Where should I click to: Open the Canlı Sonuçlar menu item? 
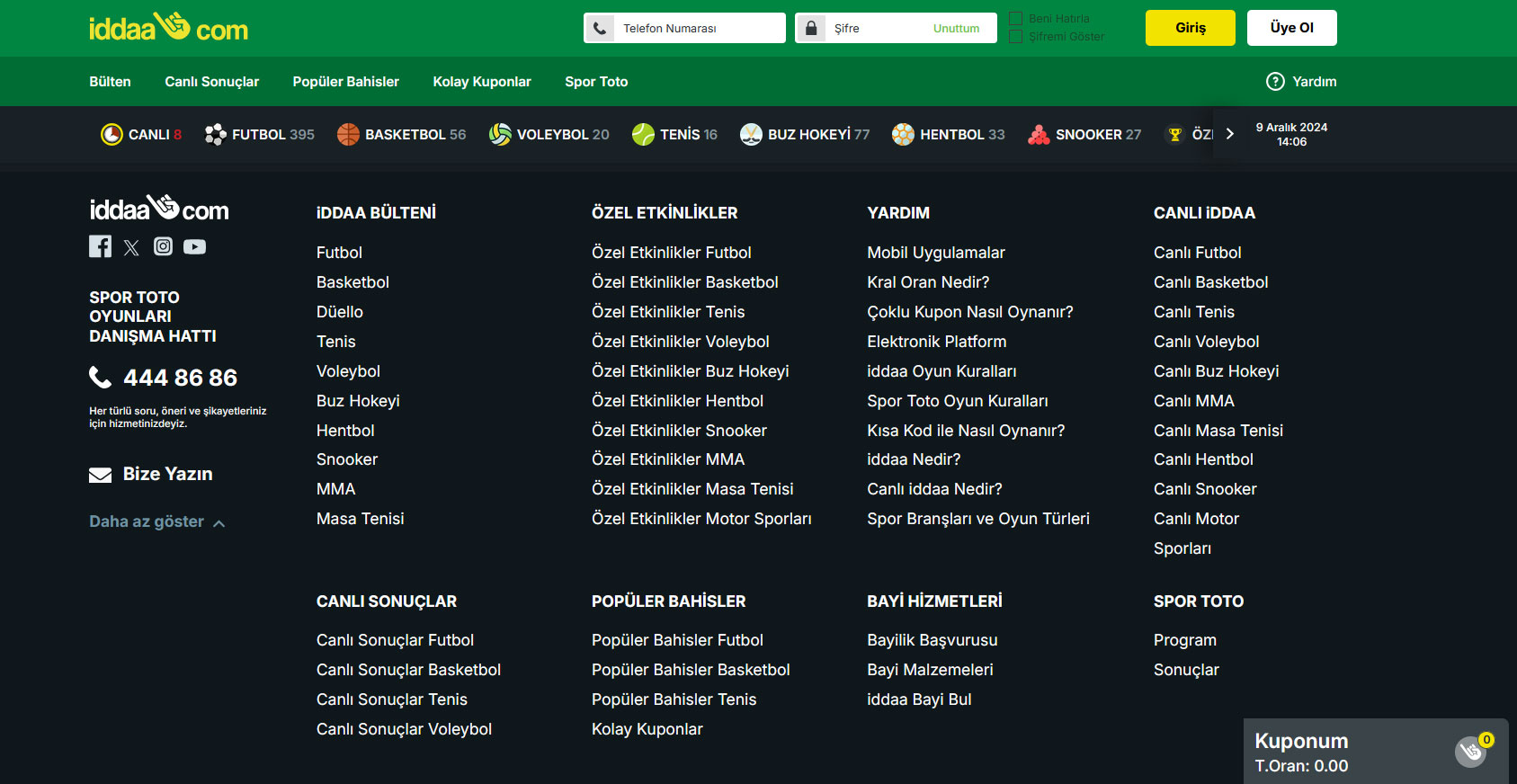pyautogui.click(x=211, y=82)
